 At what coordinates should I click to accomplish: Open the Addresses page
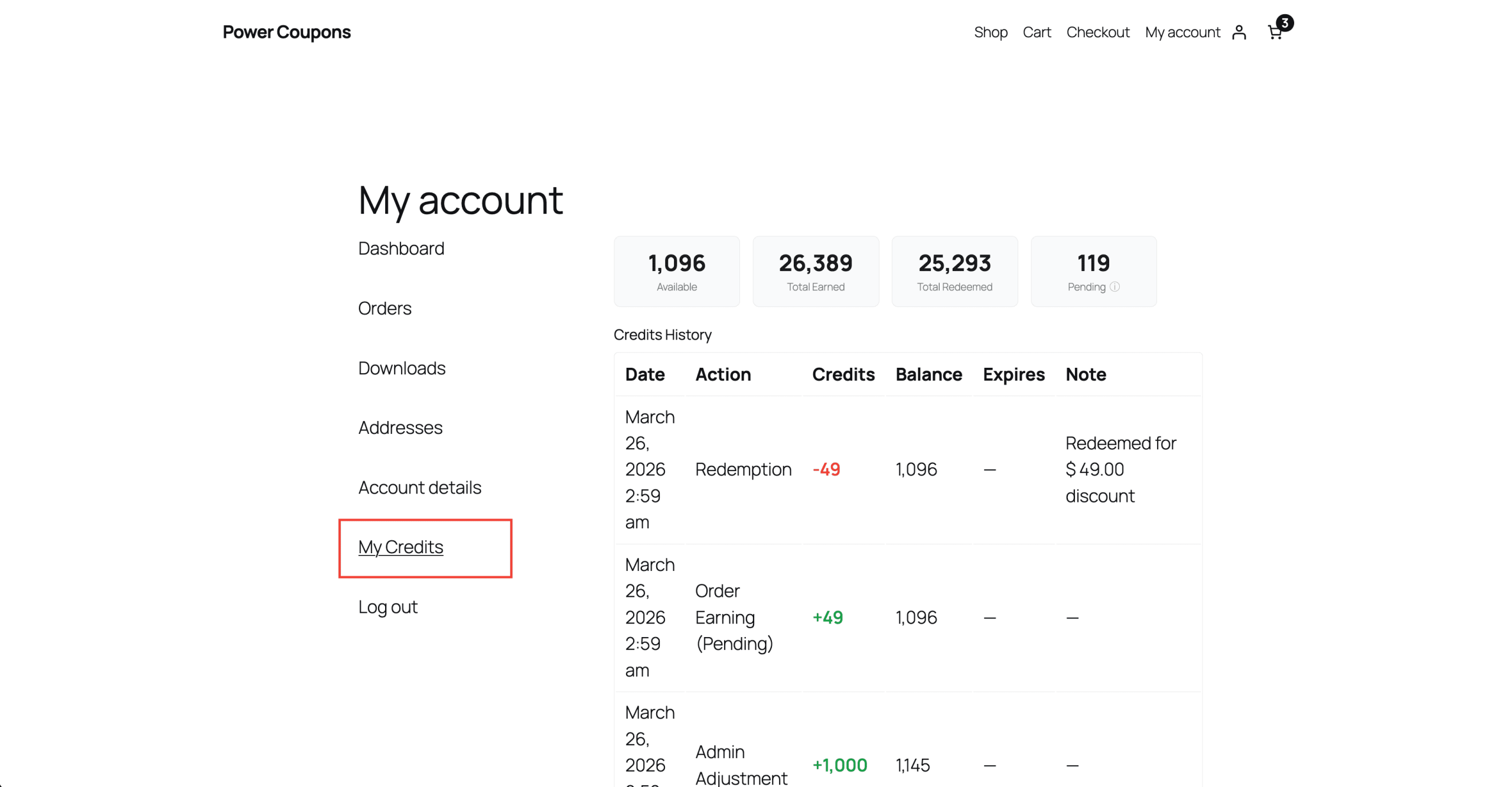pos(400,427)
